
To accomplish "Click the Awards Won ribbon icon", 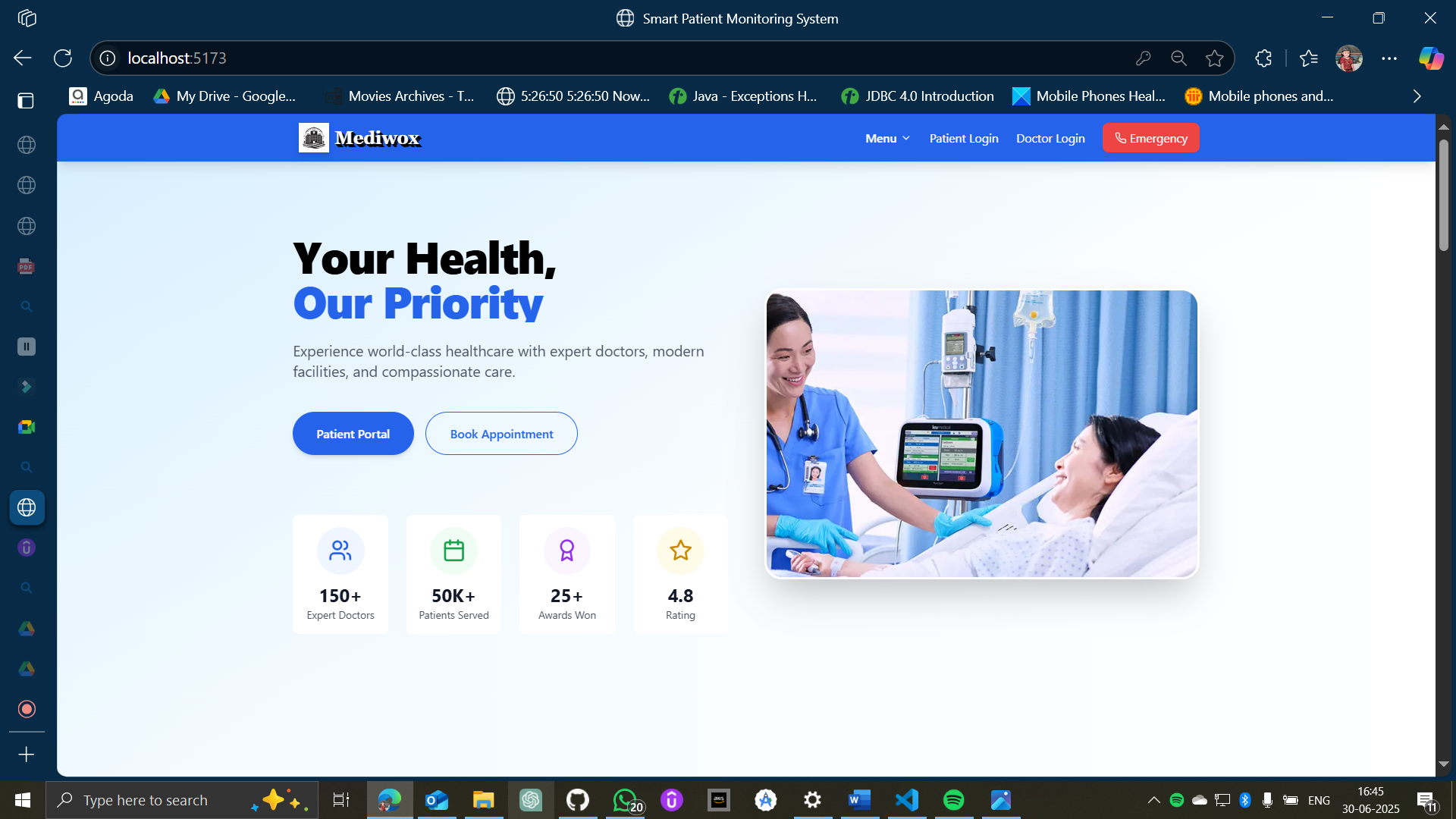I will coord(566,551).
